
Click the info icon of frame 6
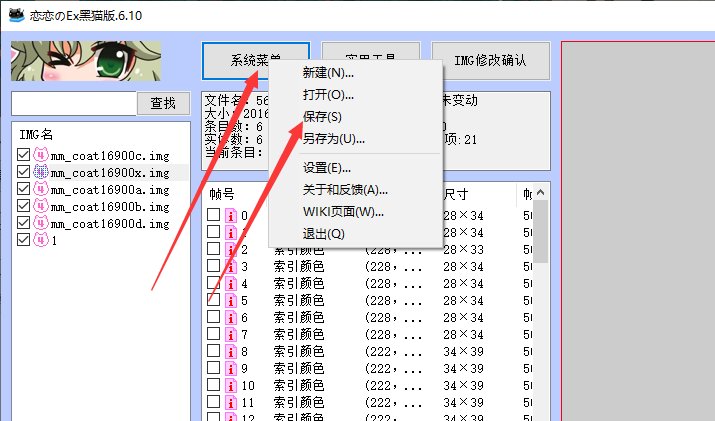[x=230, y=317]
